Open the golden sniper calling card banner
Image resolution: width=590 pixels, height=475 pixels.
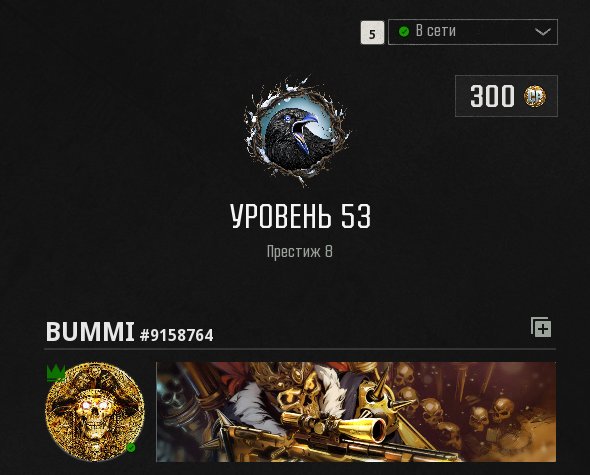point(356,412)
